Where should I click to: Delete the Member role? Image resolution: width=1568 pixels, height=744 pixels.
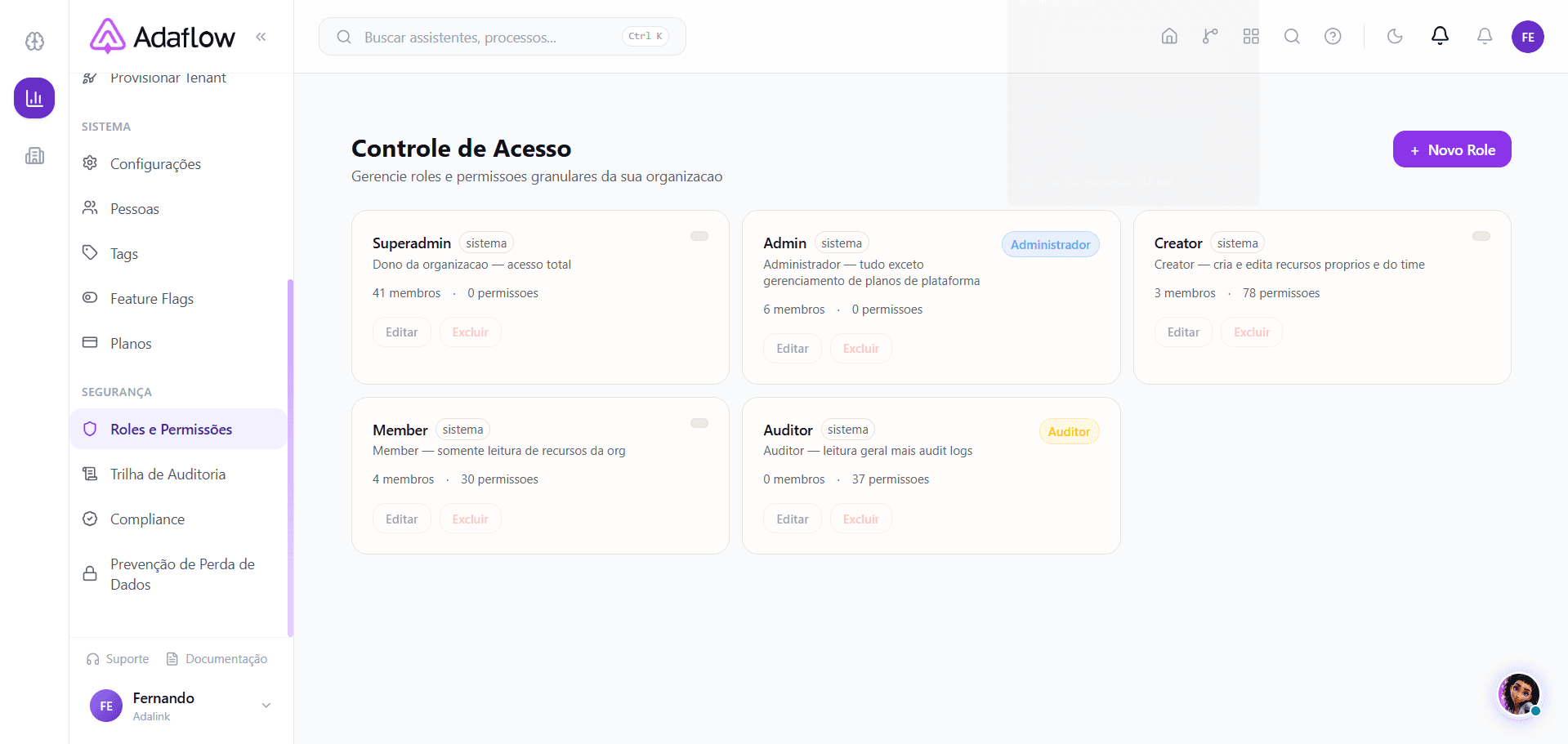click(470, 519)
